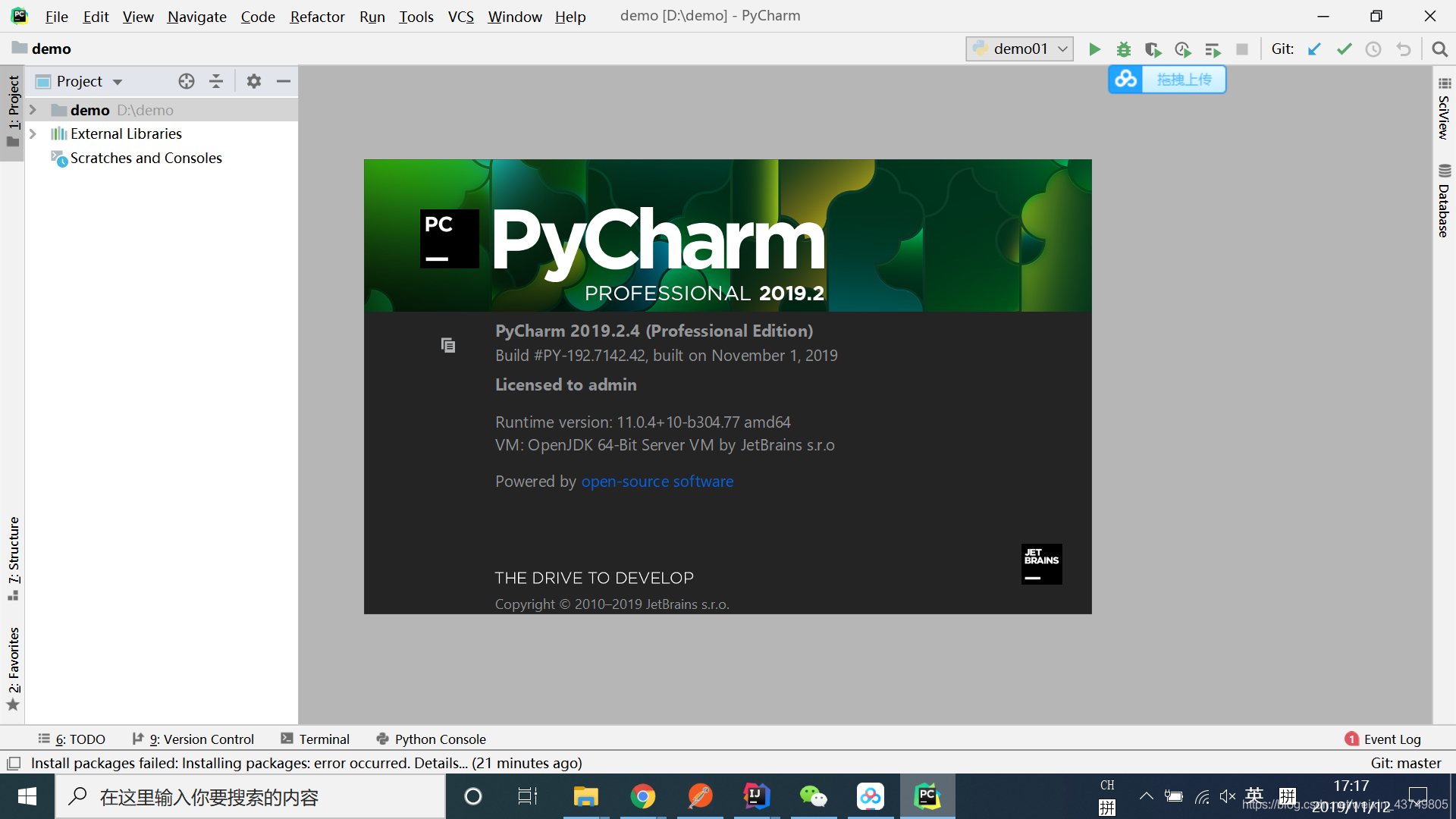Click the PyCharm splash banner image

[x=728, y=235]
